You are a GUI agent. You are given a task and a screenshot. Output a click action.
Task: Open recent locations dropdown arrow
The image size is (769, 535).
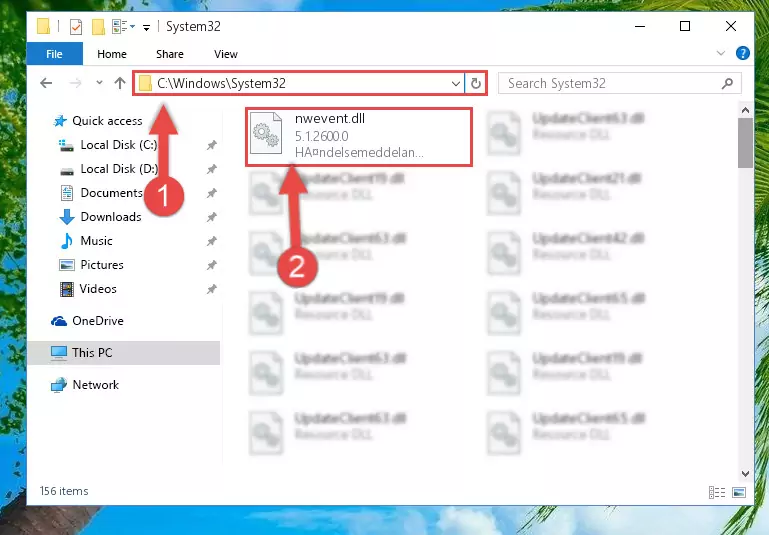99,82
